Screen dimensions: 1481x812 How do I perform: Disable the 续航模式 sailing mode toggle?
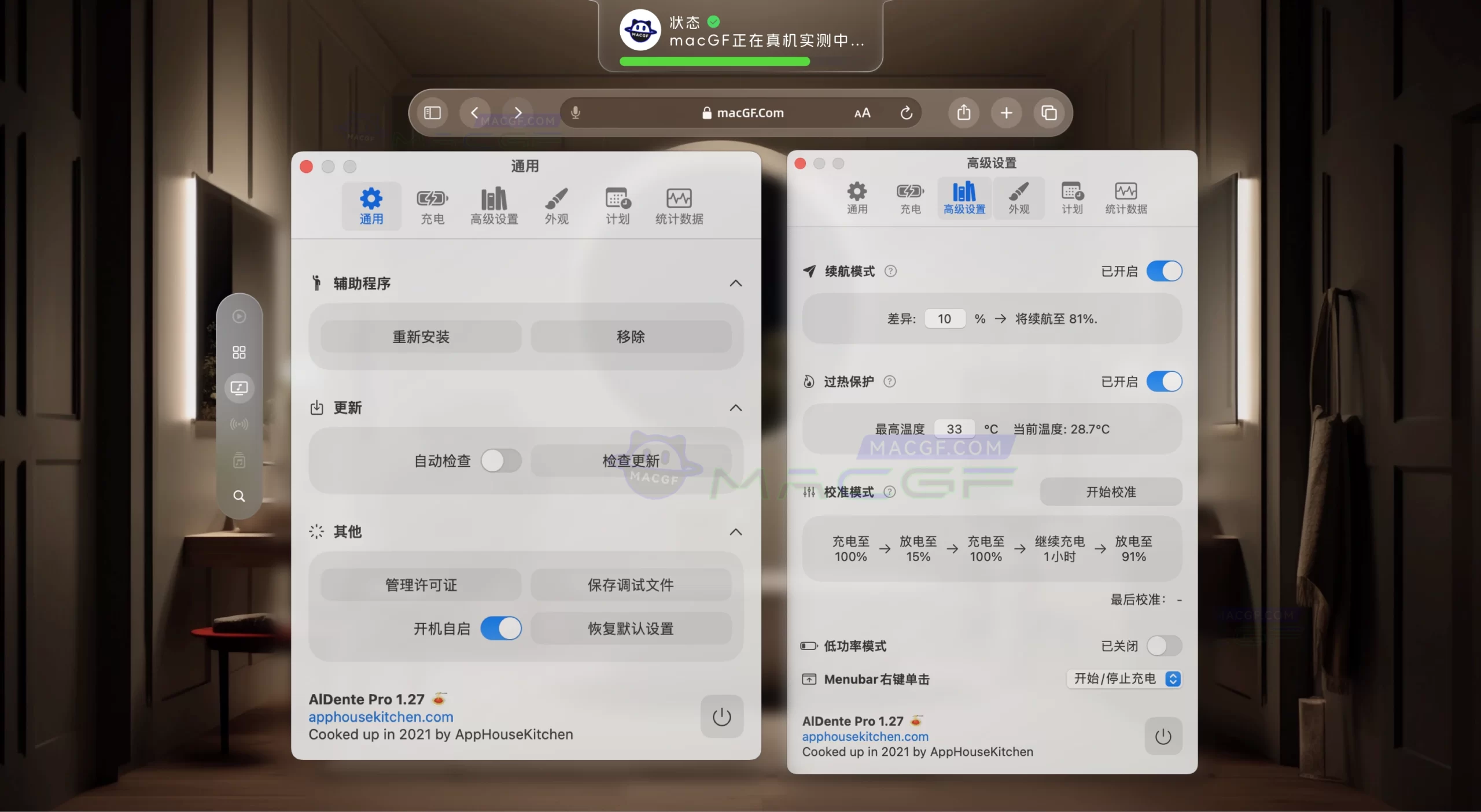click(x=1164, y=271)
